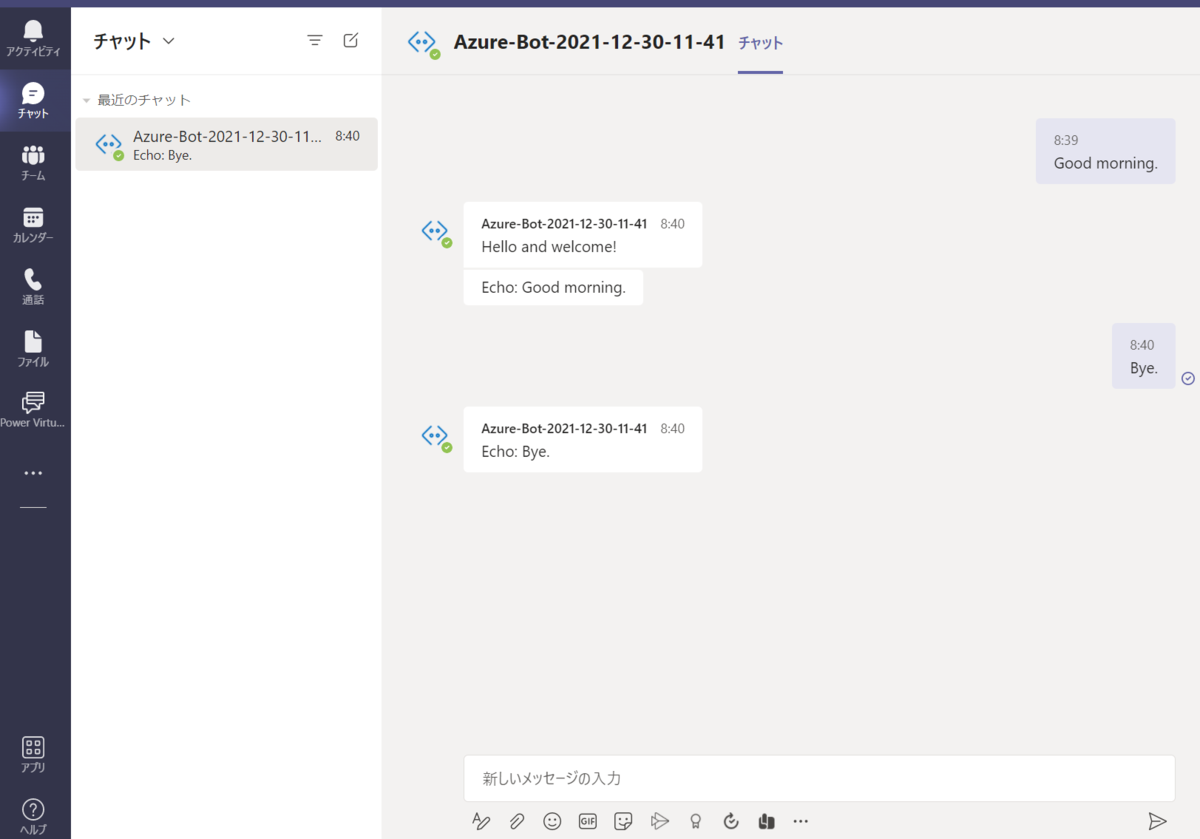Open the Praise badge icon
Viewport: 1200px width, 839px height.
click(695, 821)
